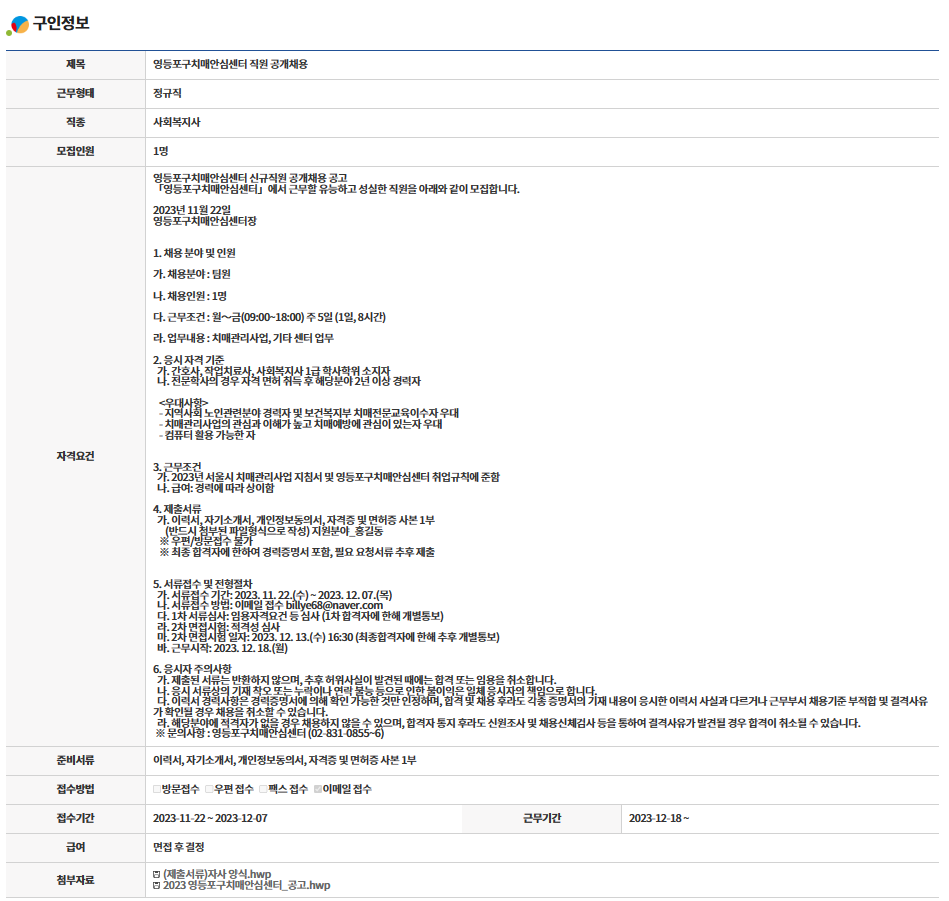Toggle the 이메일 접수 checkbox

(x=318, y=789)
